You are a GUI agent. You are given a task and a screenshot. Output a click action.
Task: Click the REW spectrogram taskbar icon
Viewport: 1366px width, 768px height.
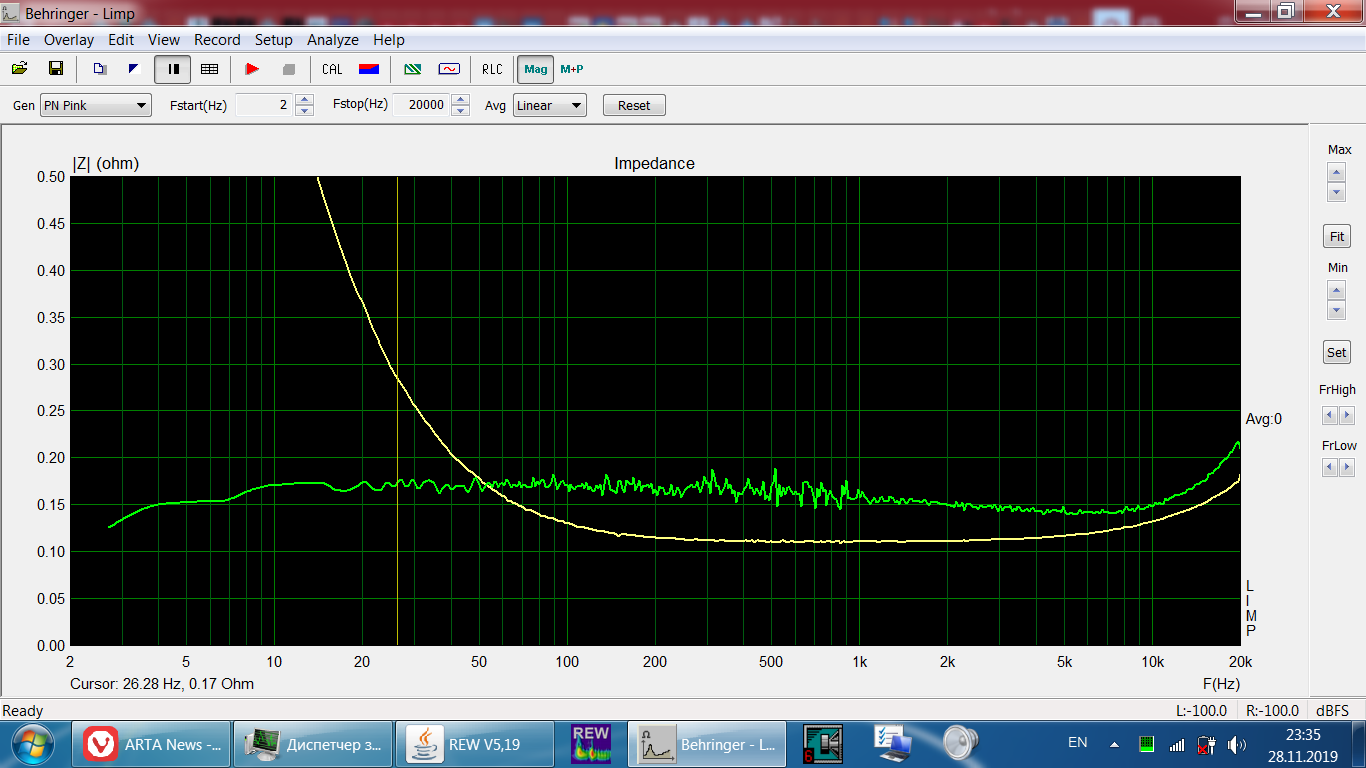(591, 744)
